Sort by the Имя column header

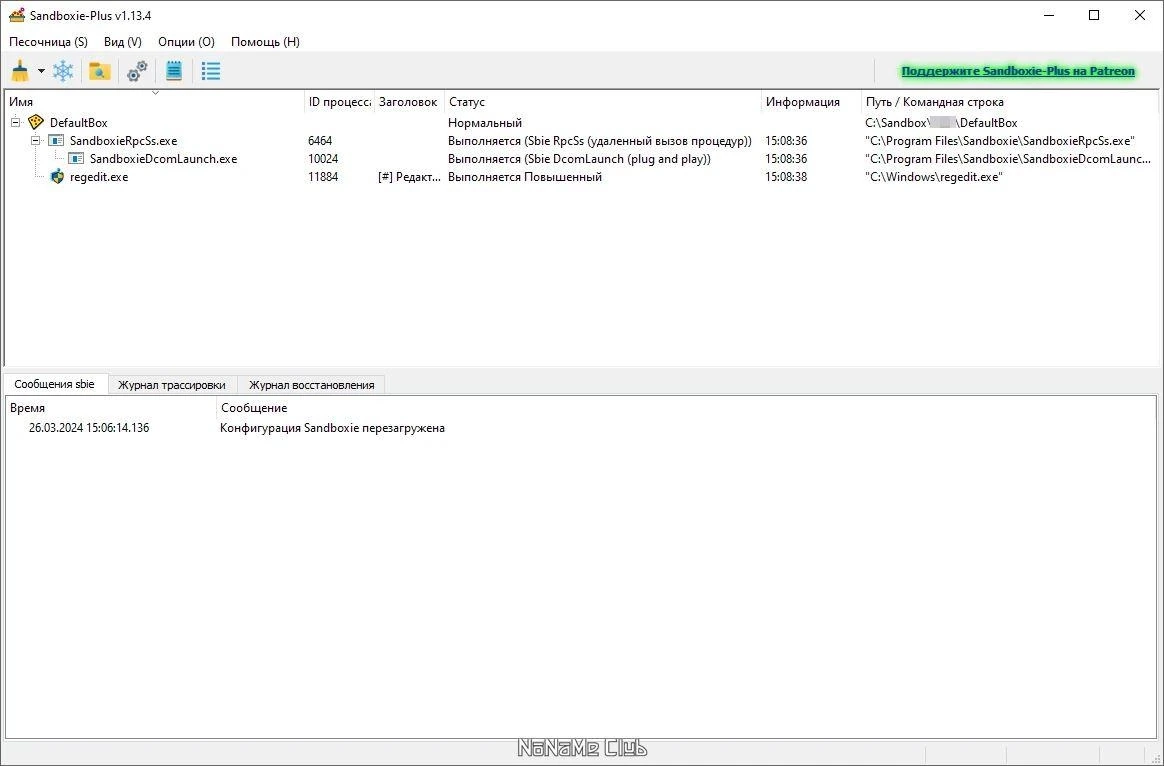coord(154,102)
